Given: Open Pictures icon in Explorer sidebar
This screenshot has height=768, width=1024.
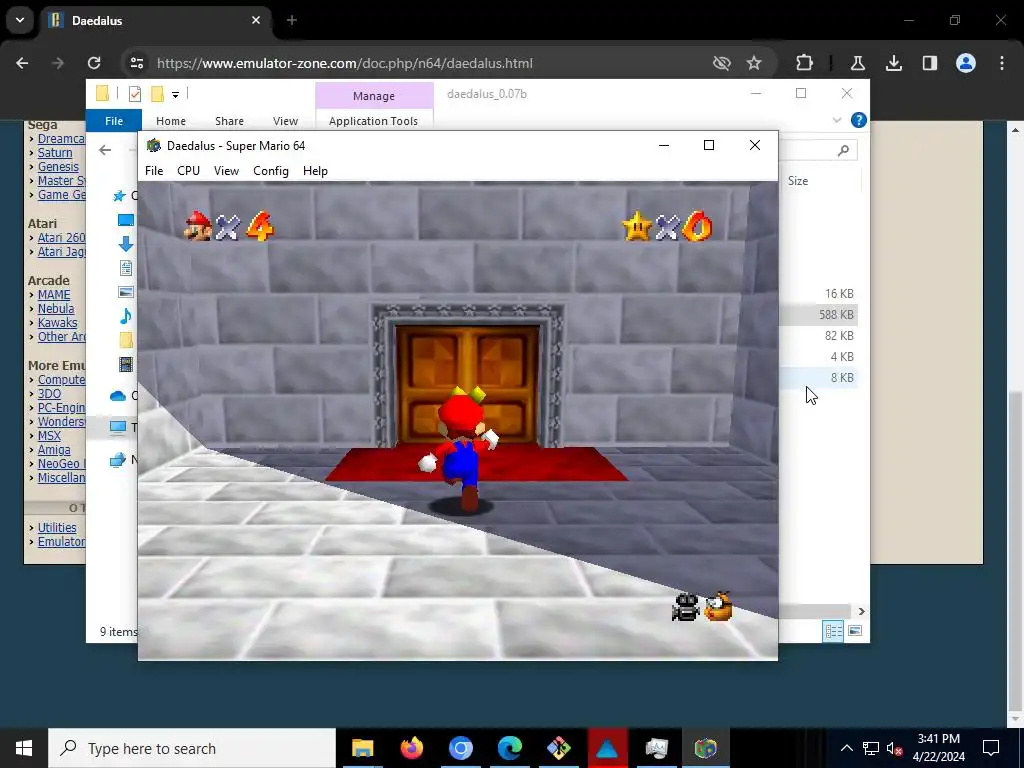Looking at the screenshot, I should (x=125, y=292).
